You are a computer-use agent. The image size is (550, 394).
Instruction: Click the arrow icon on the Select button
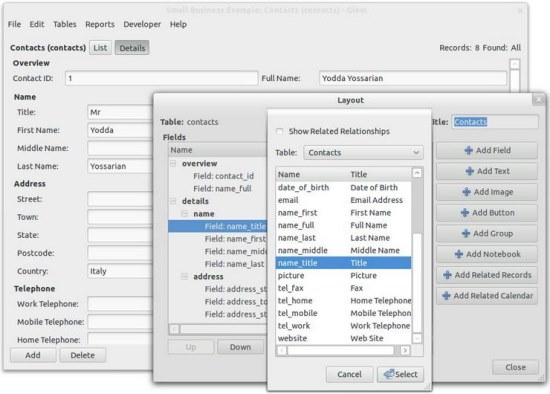point(389,374)
